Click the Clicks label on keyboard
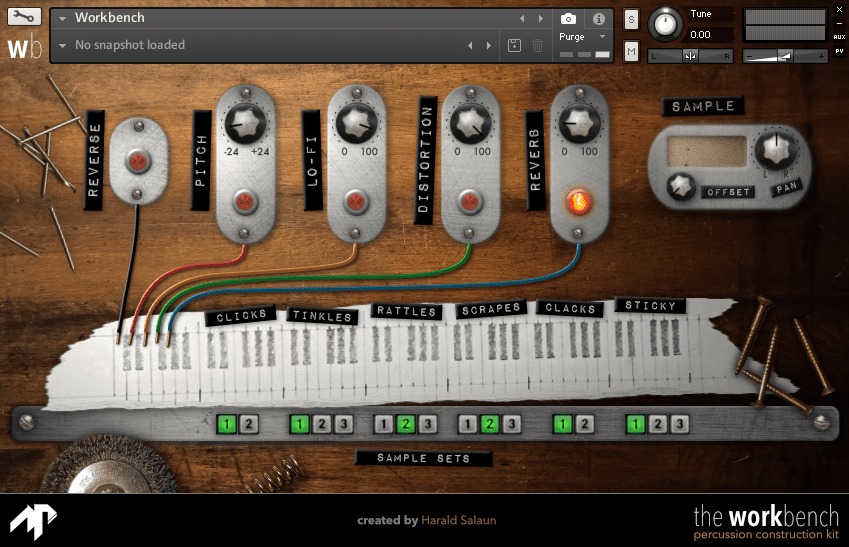The image size is (849, 547). click(241, 316)
